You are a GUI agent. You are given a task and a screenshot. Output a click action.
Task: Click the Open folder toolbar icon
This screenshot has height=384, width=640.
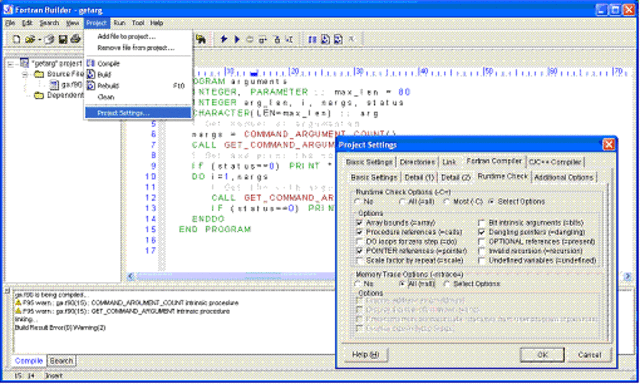pos(29,40)
